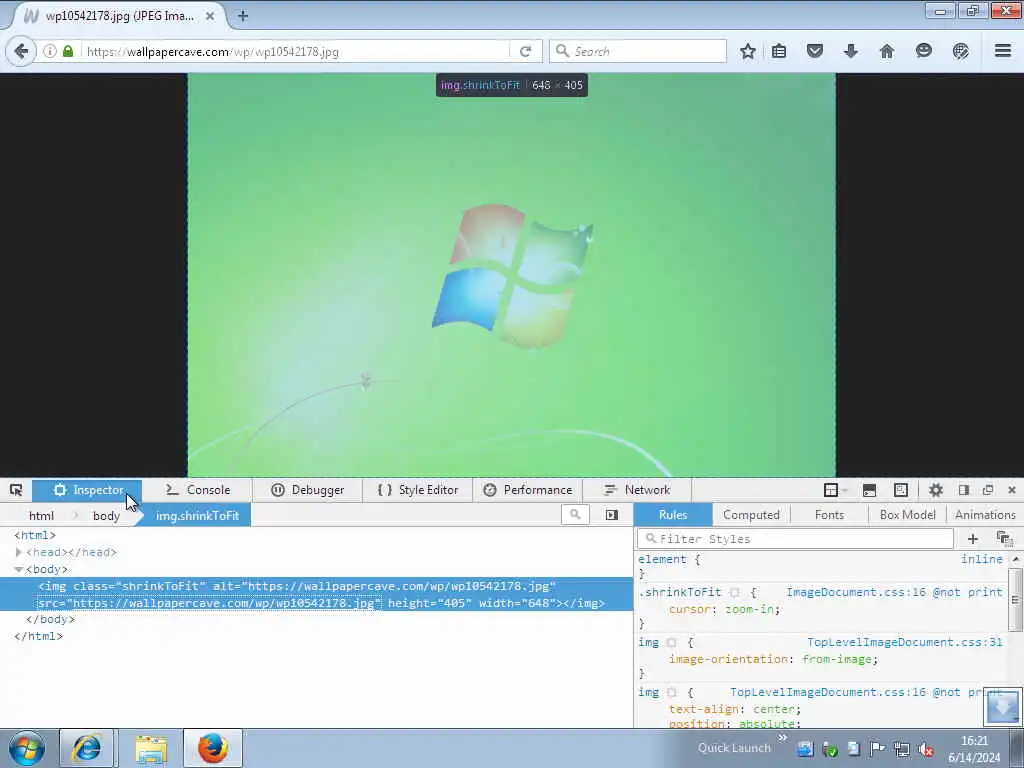Close the developer tools panel
This screenshot has height=768, width=1024.
pos(1012,490)
